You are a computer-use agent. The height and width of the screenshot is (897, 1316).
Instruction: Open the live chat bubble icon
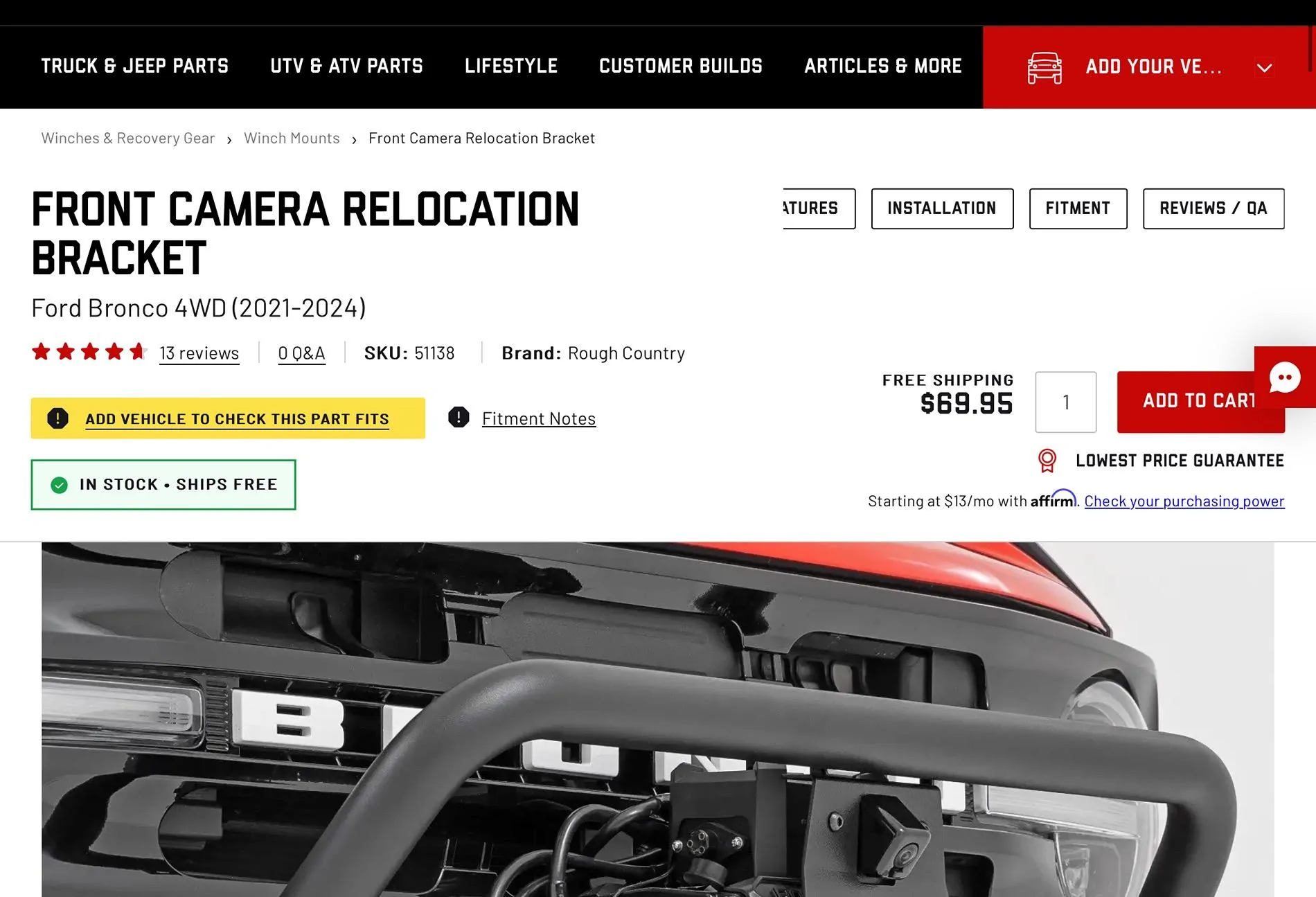(x=1285, y=378)
